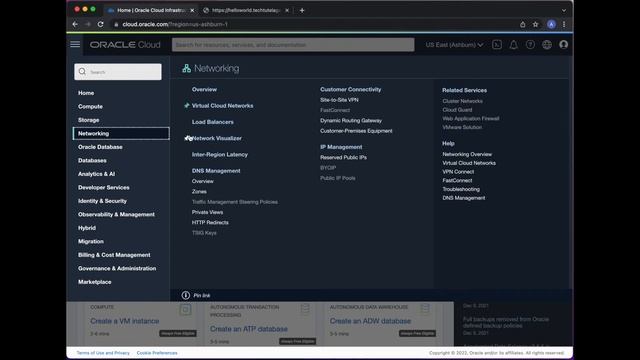Click Cookie Preferences in the footer

(x=157, y=353)
